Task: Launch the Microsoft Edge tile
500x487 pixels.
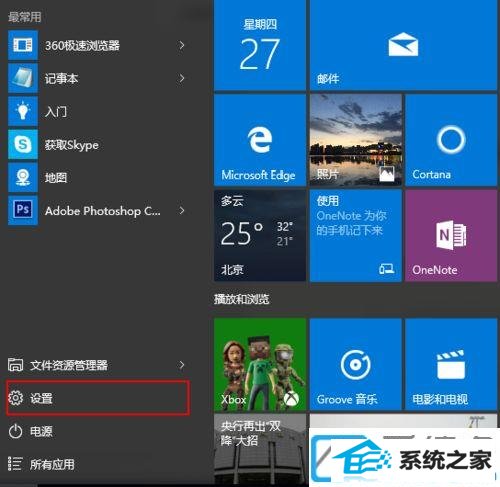Action: click(260, 140)
